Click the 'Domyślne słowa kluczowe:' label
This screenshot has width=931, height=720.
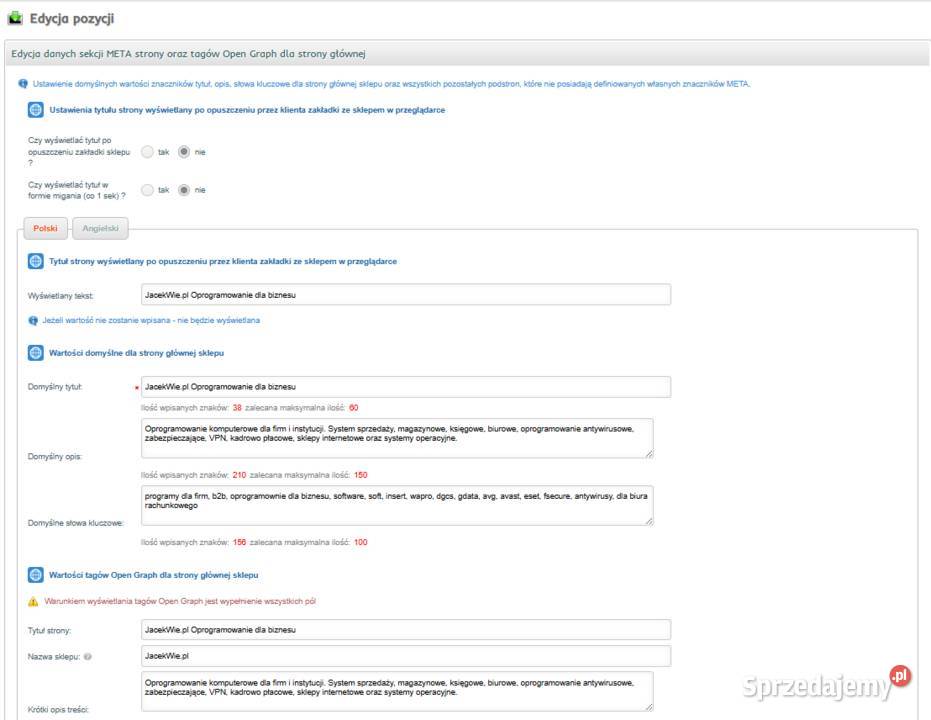75,524
